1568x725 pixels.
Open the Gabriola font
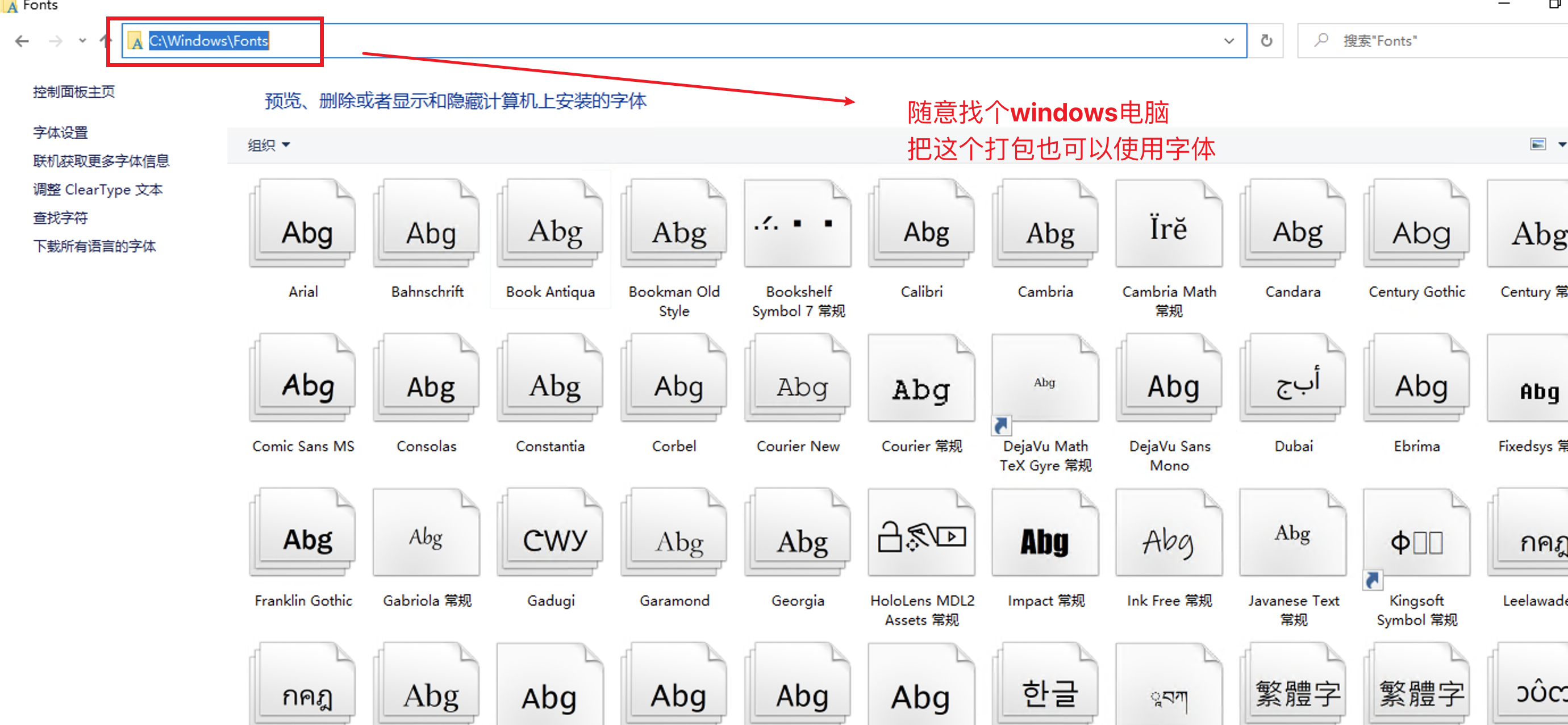(427, 548)
